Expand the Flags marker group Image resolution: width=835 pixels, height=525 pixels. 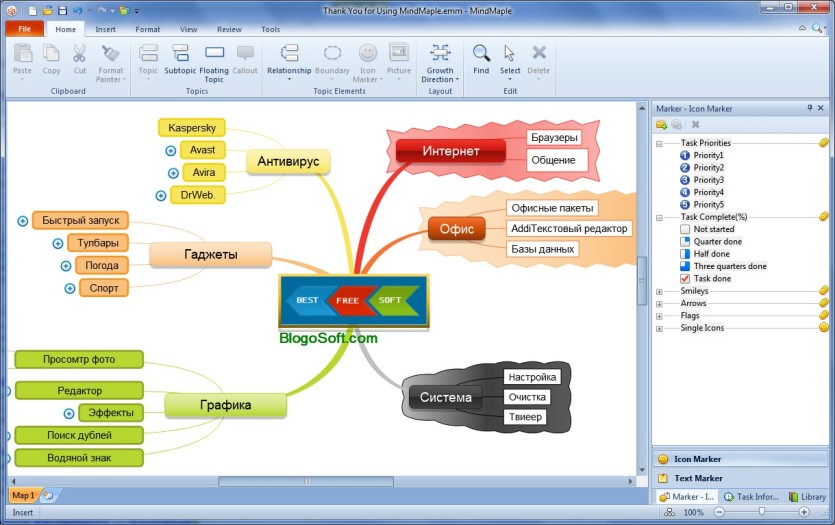coord(659,316)
